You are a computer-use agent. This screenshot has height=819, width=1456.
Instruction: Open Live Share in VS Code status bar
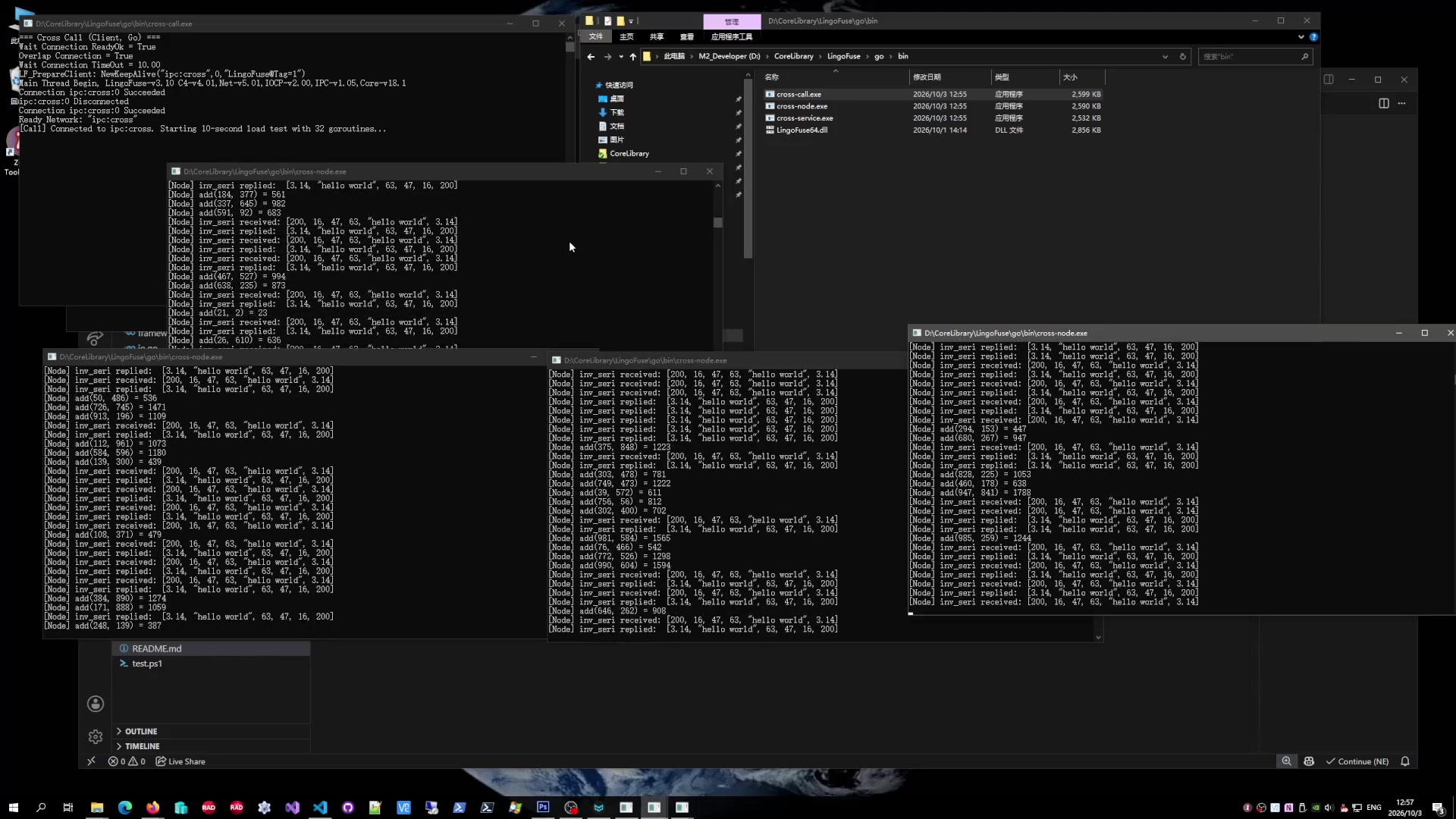coord(180,761)
